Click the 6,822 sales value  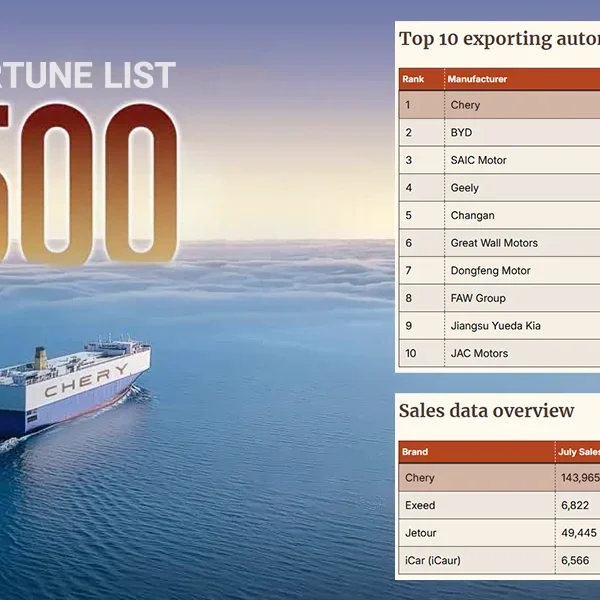pyautogui.click(x=575, y=505)
